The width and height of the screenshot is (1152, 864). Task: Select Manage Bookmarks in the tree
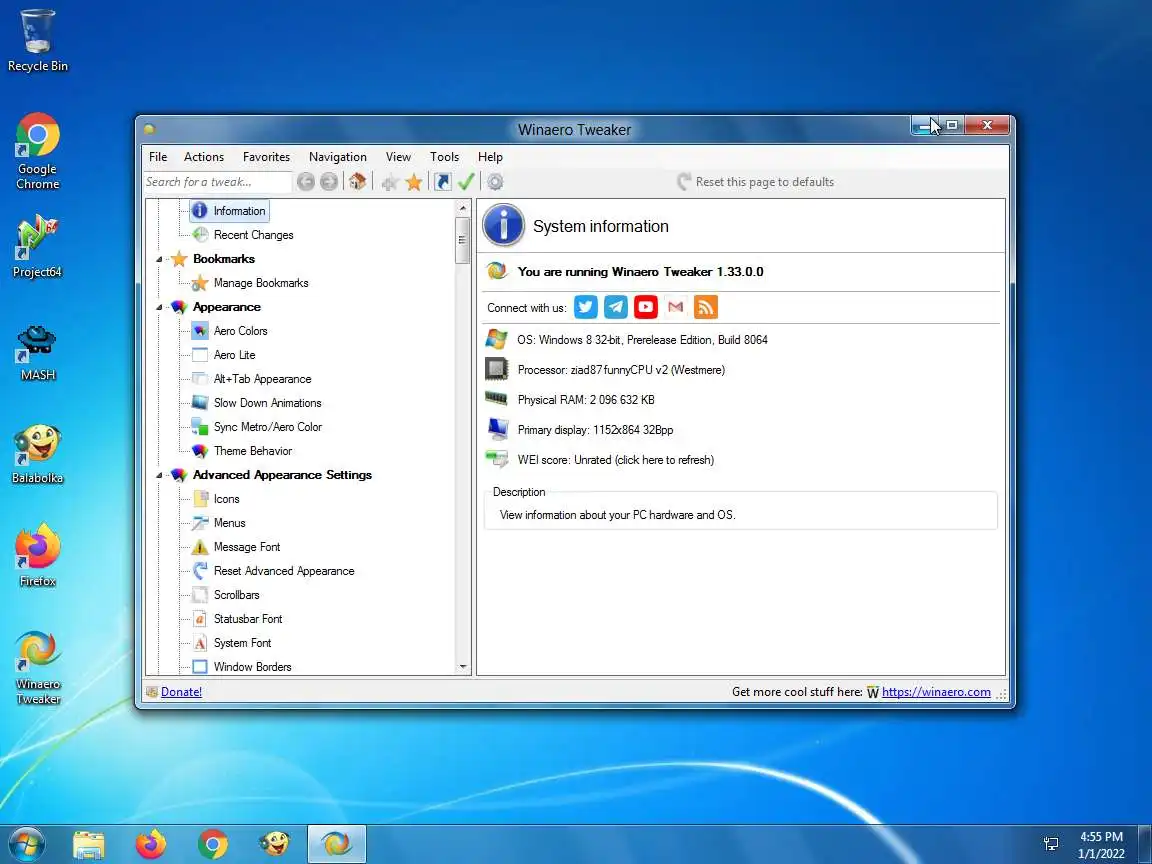[261, 283]
